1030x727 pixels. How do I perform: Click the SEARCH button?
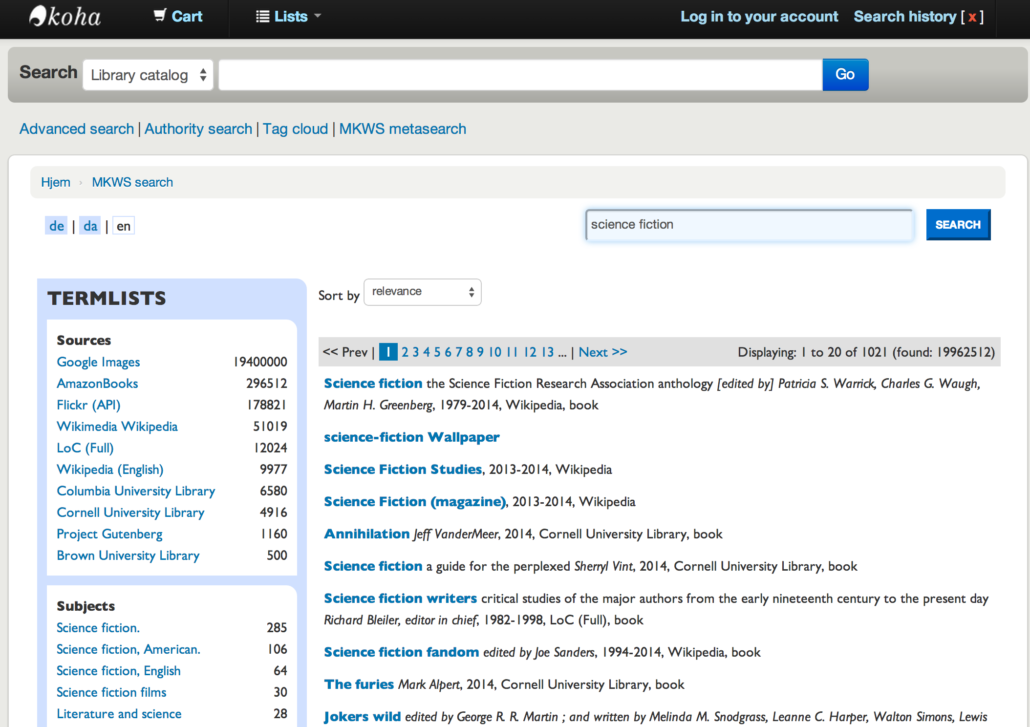(x=958, y=225)
